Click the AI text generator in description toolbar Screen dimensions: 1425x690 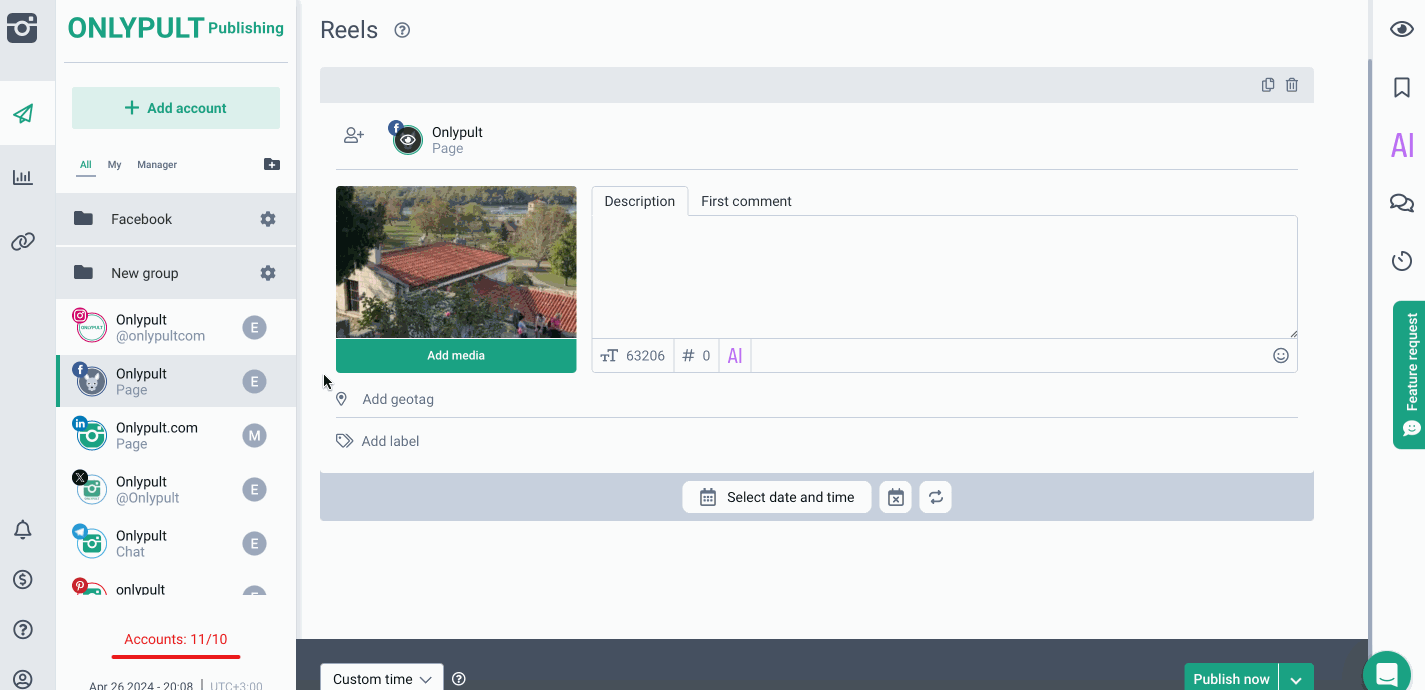point(735,356)
